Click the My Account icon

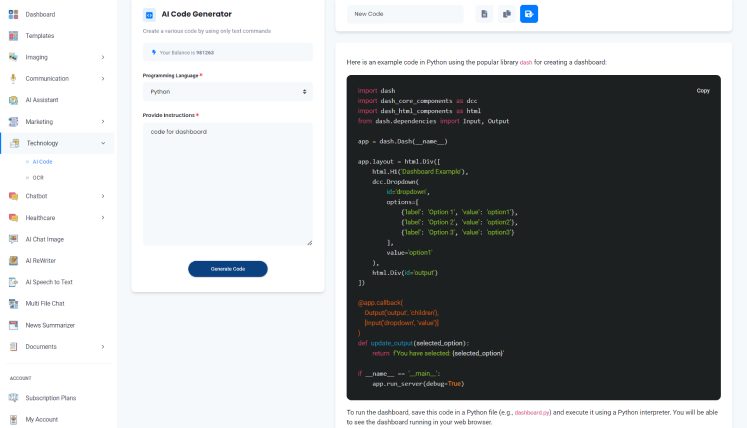tap(13, 419)
